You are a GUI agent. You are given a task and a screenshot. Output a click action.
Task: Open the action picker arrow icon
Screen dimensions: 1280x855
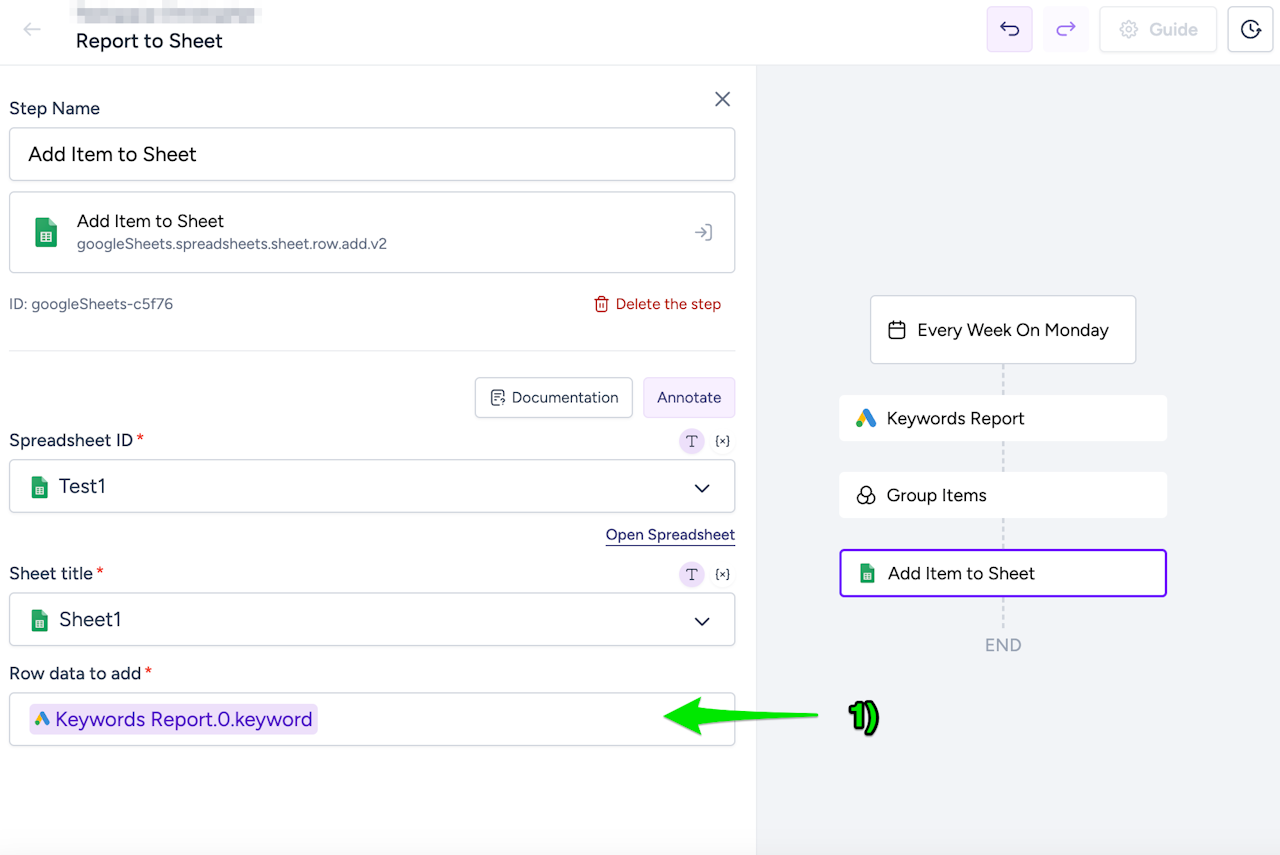click(703, 232)
